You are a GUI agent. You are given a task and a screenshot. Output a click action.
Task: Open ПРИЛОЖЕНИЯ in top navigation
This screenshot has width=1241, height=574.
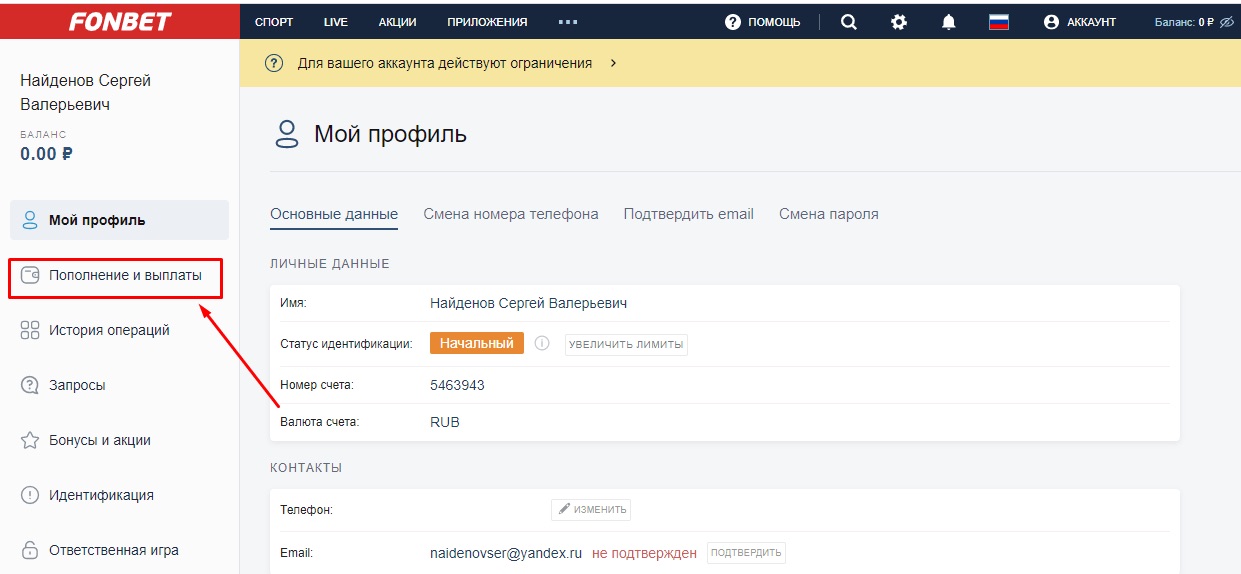click(x=487, y=22)
